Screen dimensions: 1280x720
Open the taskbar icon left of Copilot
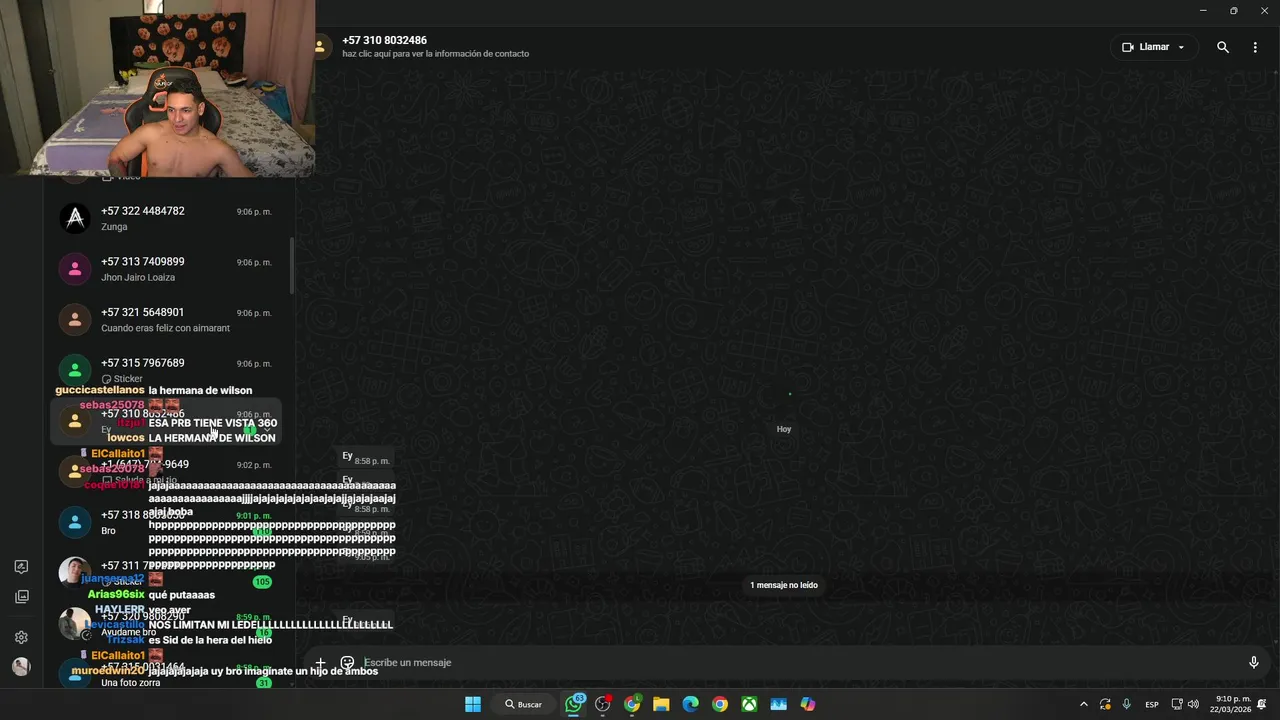[x=778, y=704]
